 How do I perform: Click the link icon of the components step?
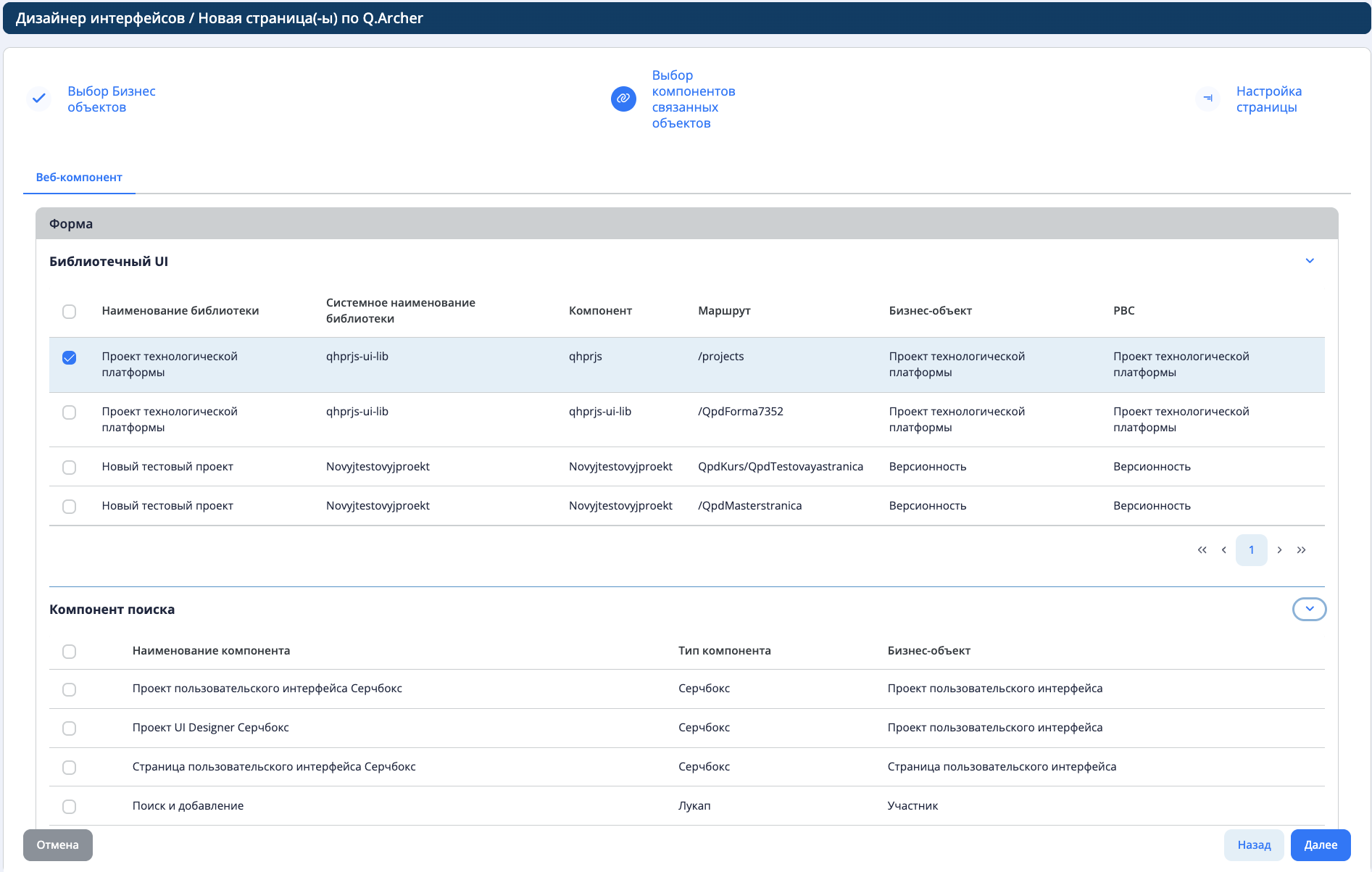click(623, 99)
